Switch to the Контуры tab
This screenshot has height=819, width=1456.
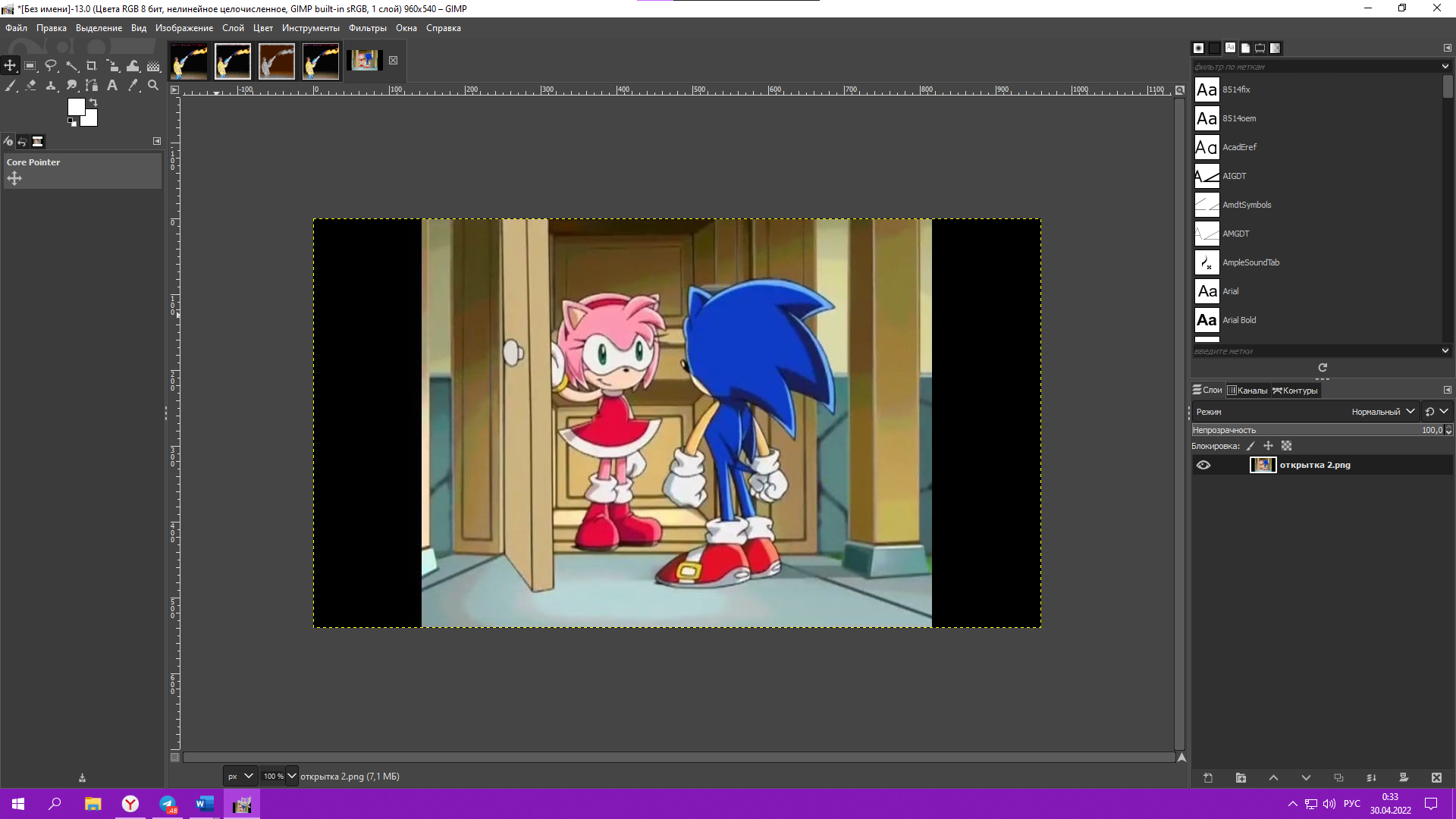[1295, 391]
